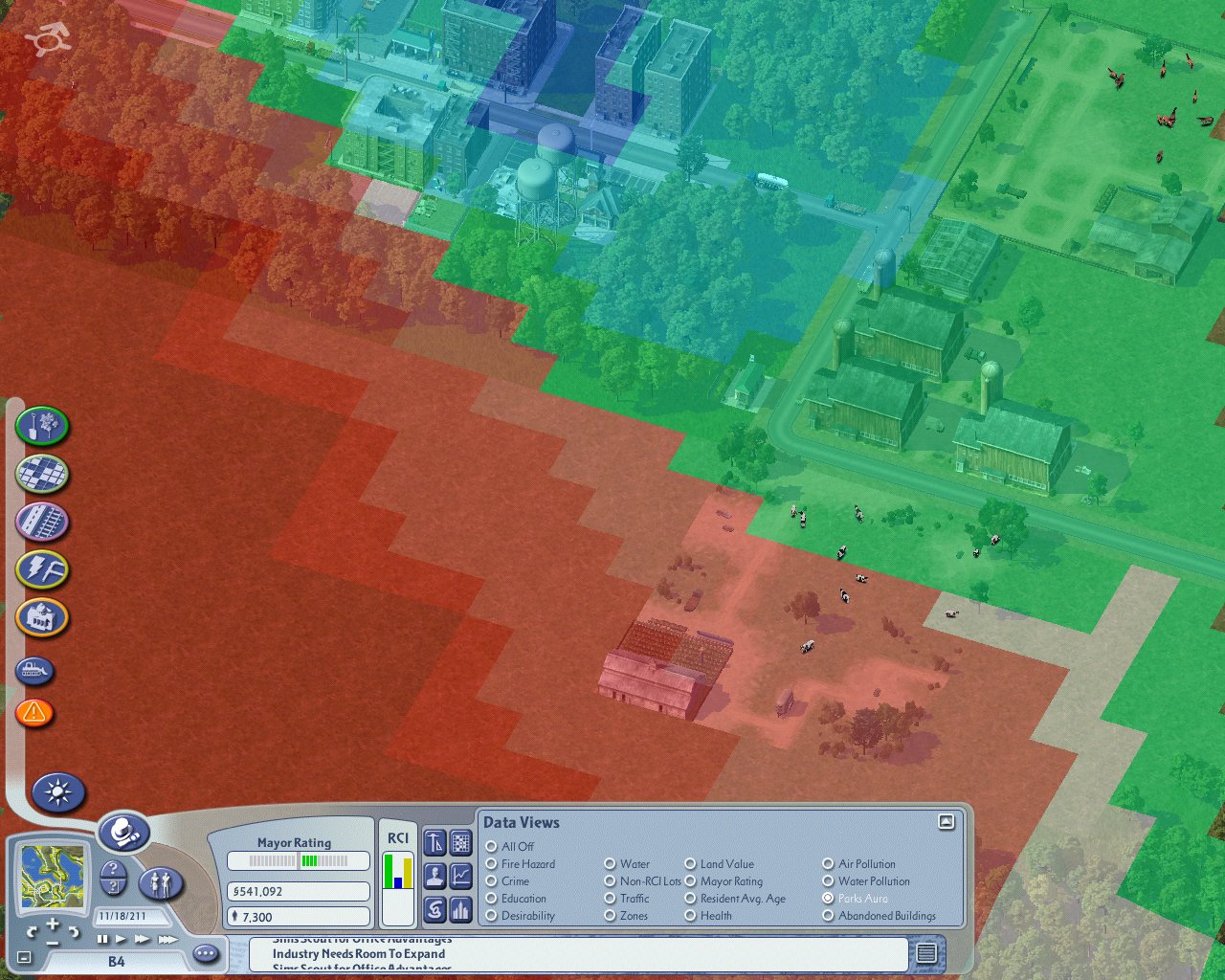Open the utilities tools button
Screen dimensions: 1225x980
click(42, 569)
